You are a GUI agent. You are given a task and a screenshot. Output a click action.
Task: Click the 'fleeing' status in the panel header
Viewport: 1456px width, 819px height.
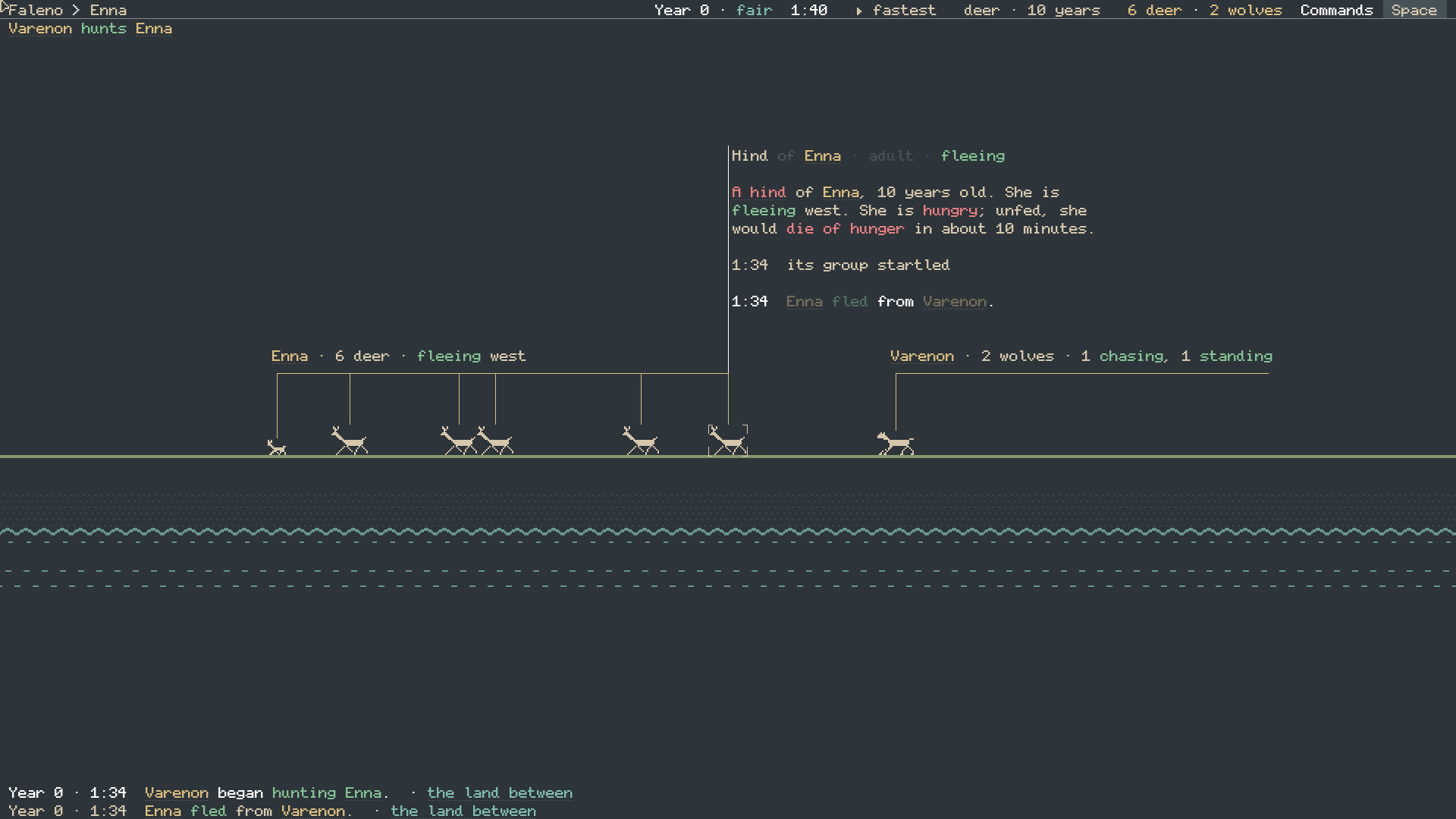click(x=973, y=156)
